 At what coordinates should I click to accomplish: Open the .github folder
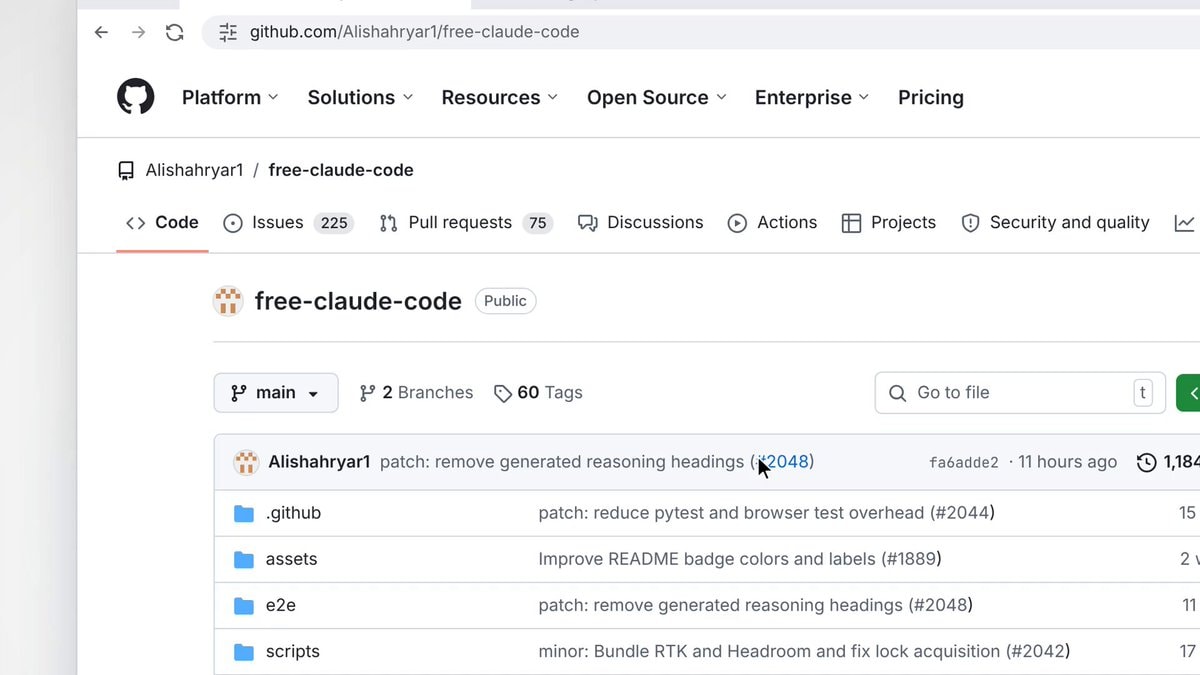(293, 513)
